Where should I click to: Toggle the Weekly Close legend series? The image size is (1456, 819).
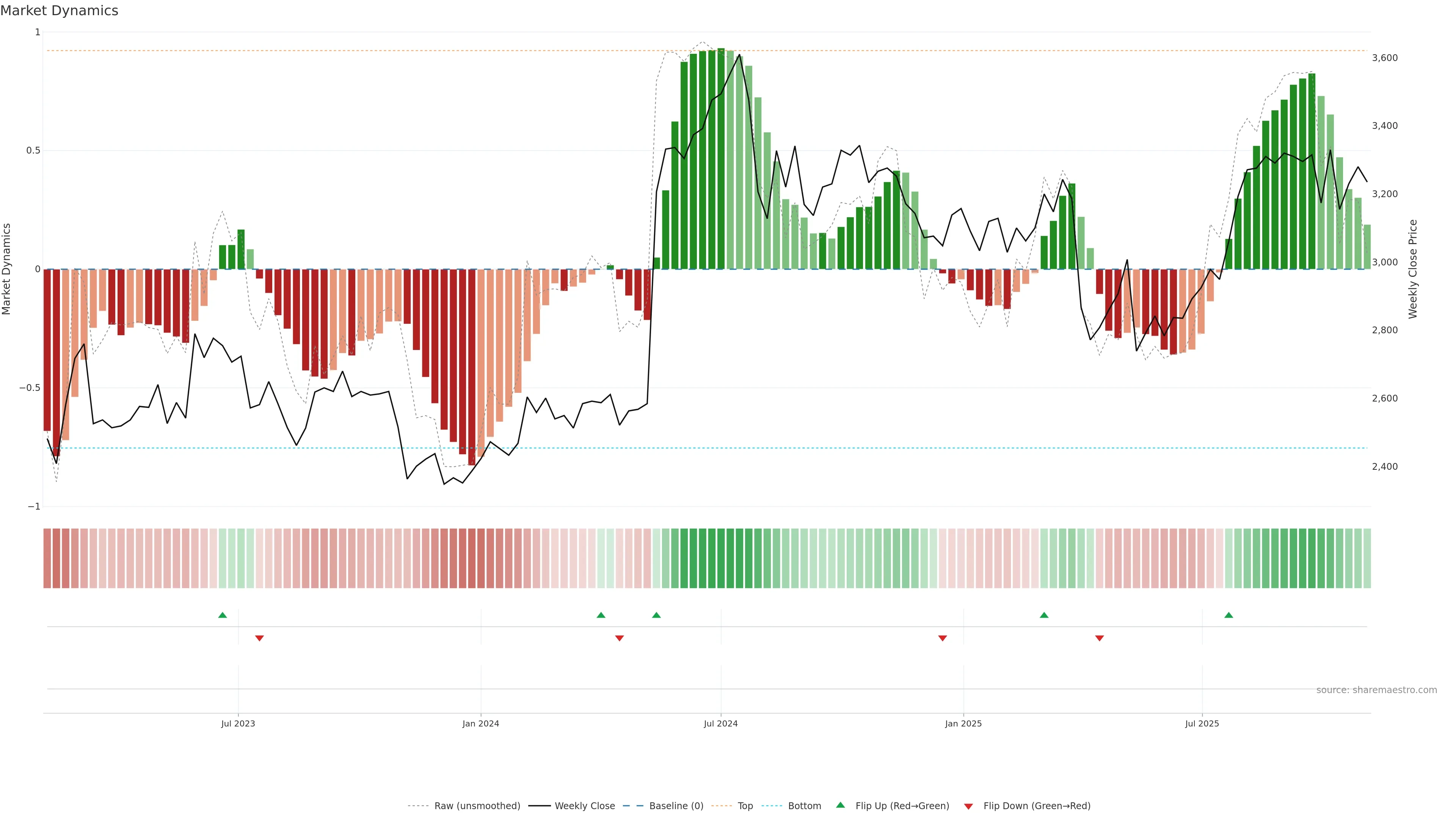584,806
